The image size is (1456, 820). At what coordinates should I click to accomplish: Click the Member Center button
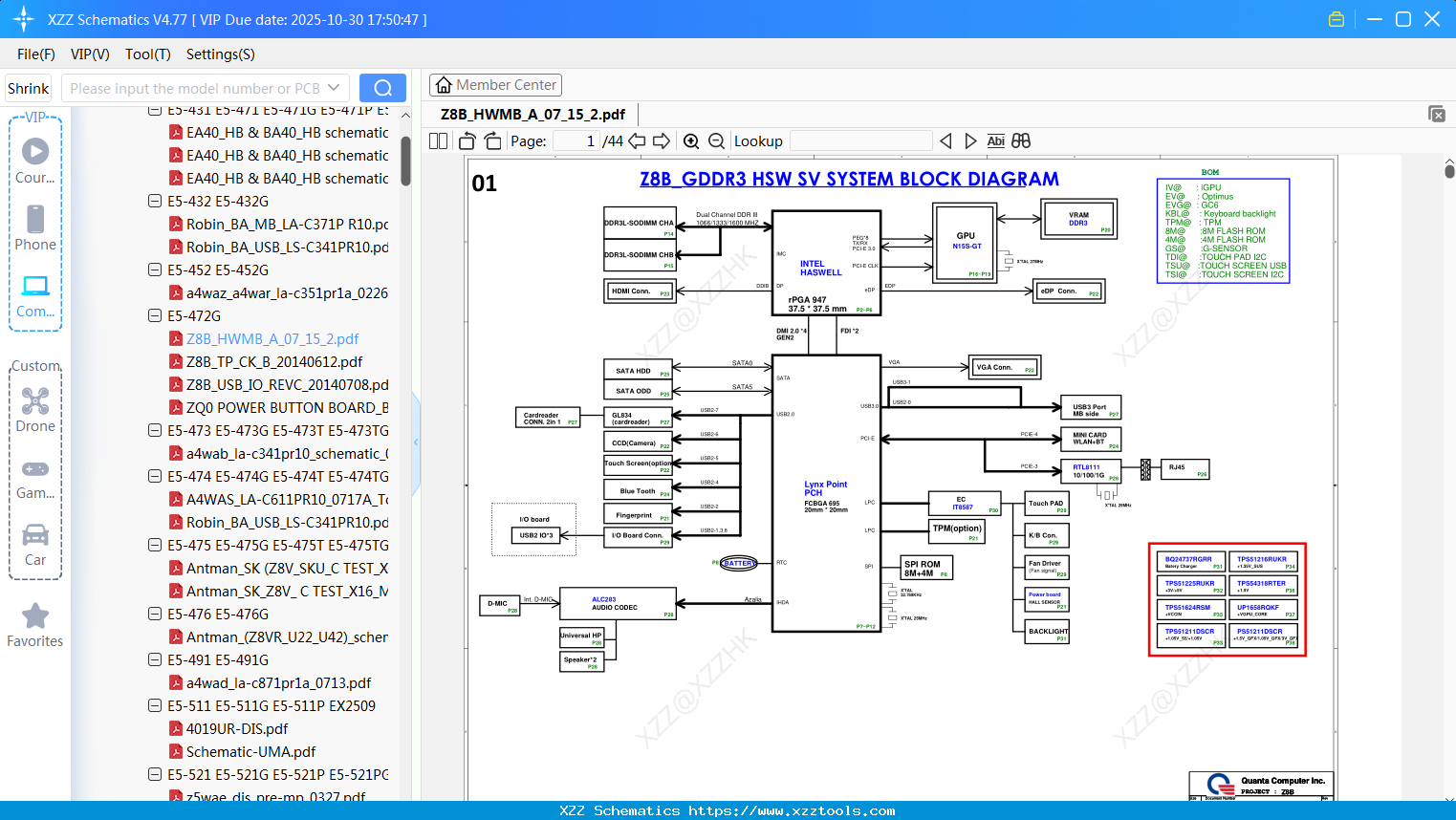pos(495,85)
